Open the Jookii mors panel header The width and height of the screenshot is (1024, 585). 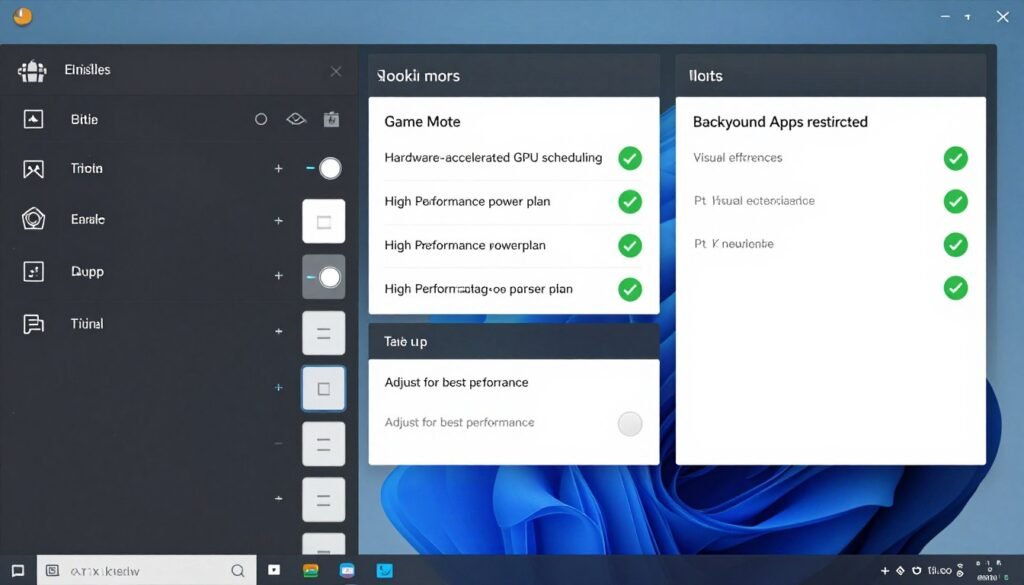click(514, 76)
